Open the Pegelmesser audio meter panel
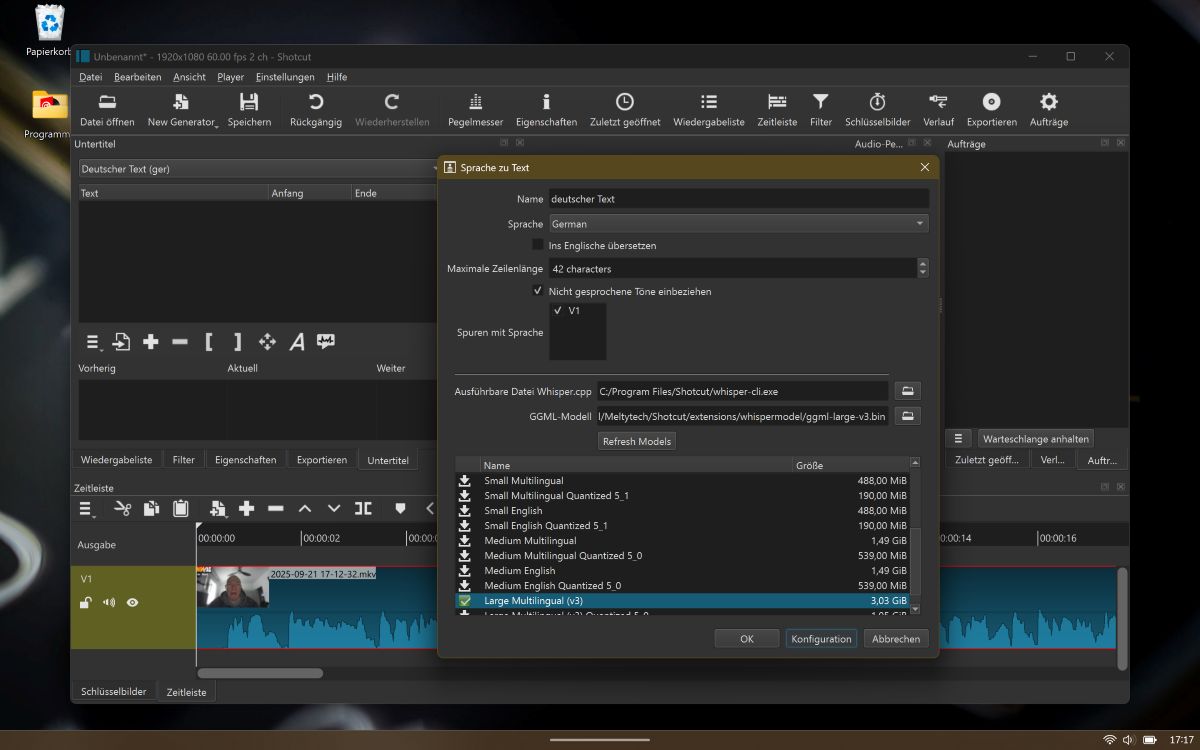This screenshot has height=750, width=1200. 475,109
